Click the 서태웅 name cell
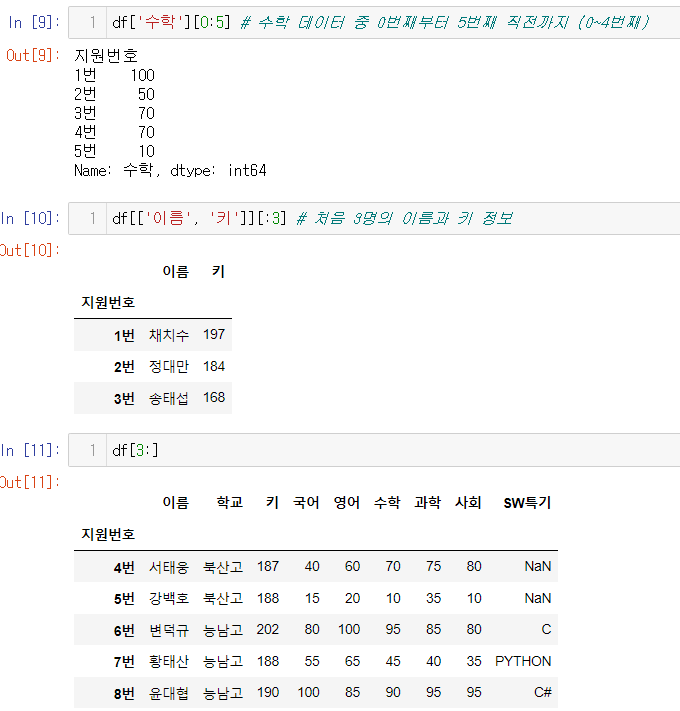Viewport: 680px width, 711px height. (x=169, y=567)
